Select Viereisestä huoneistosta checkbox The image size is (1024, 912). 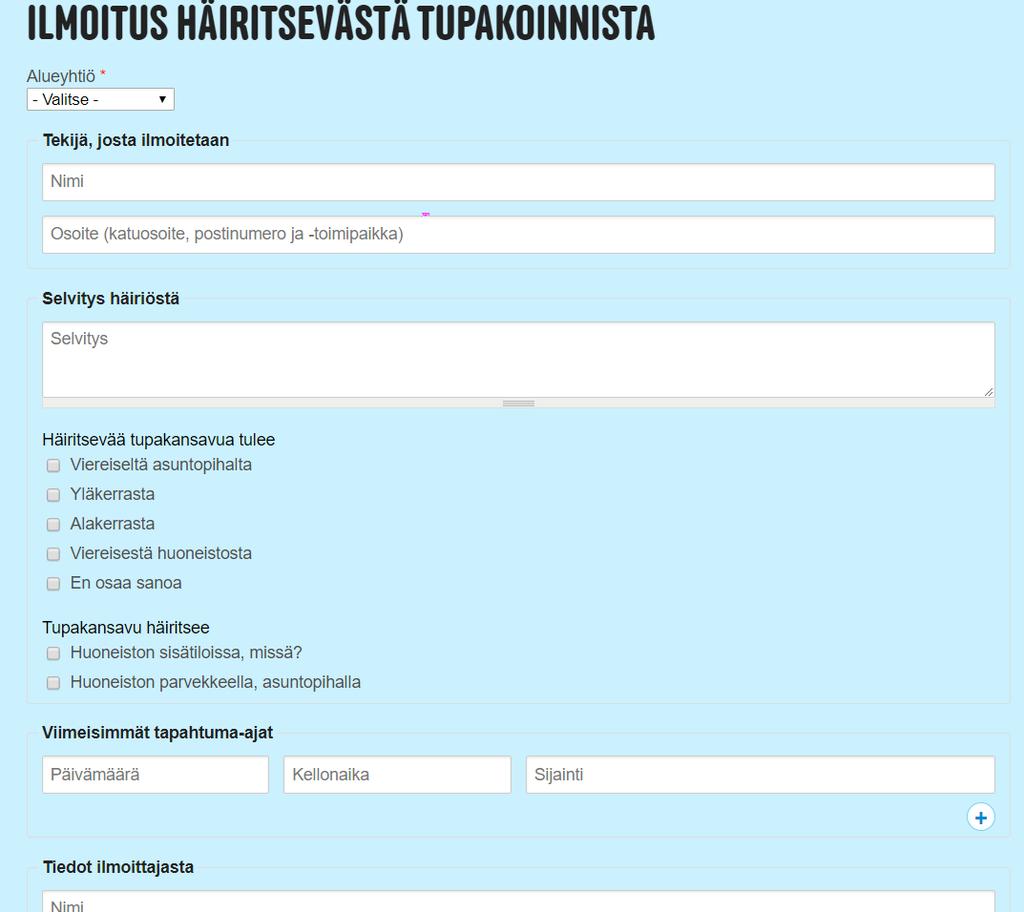coord(54,554)
